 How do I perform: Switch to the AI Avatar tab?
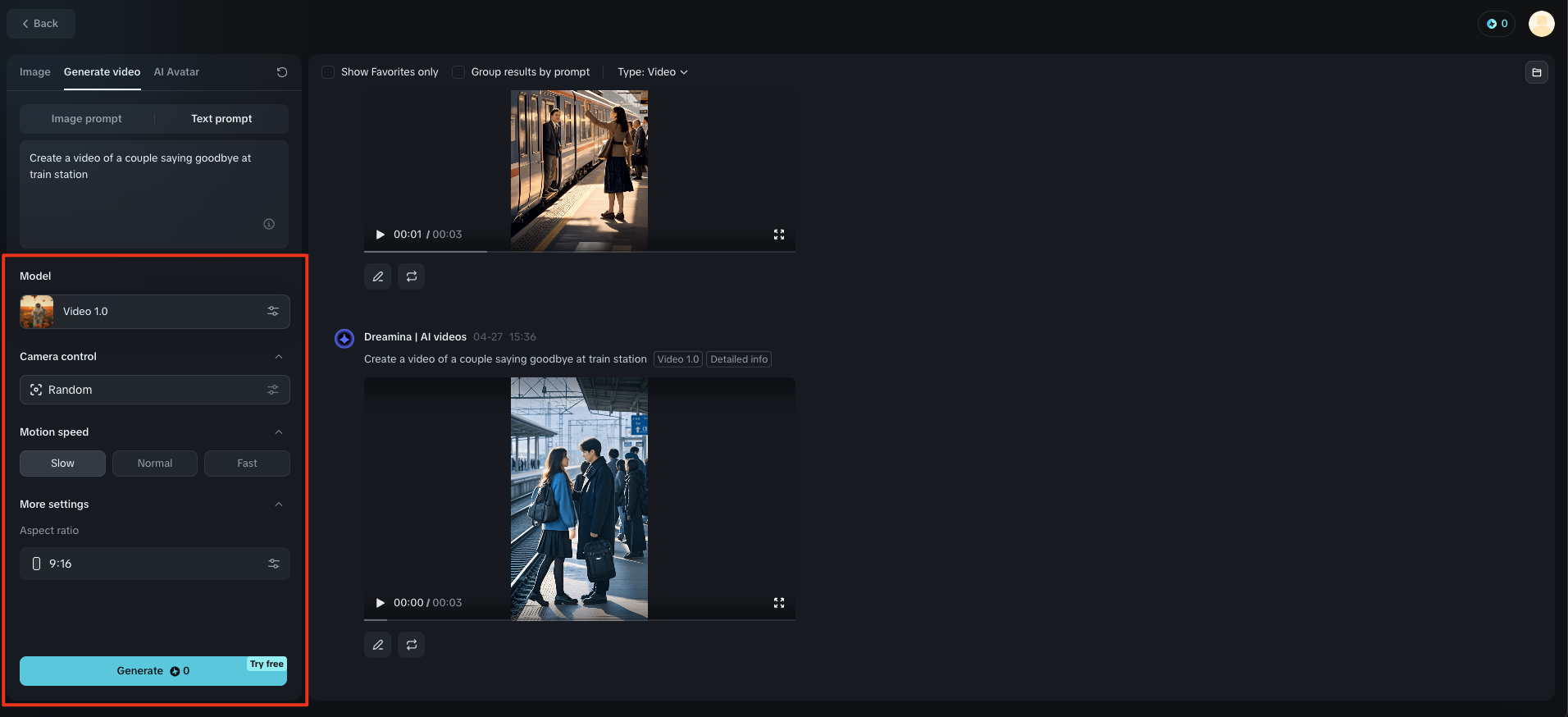click(176, 72)
